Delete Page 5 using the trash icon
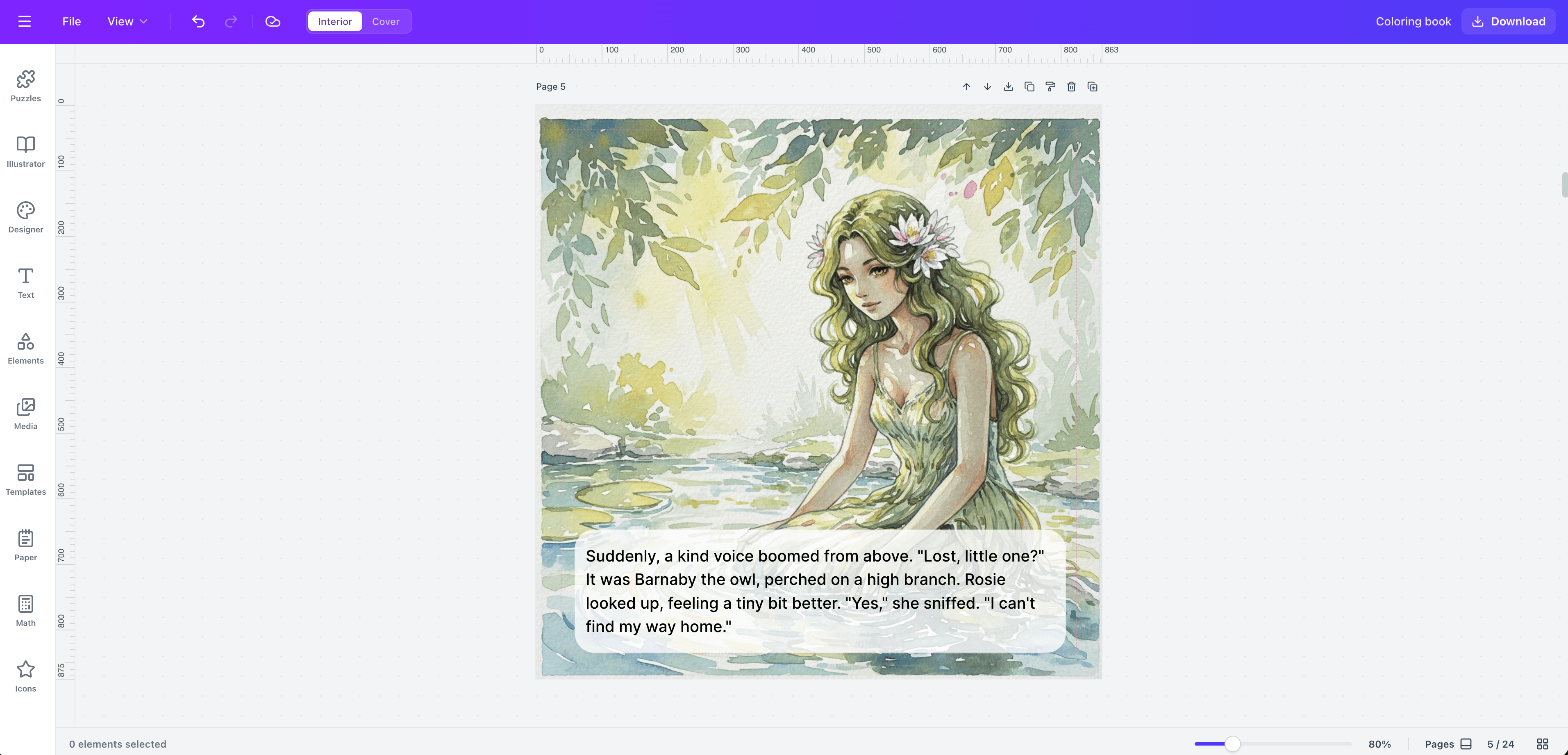1568x755 pixels. pos(1071,86)
